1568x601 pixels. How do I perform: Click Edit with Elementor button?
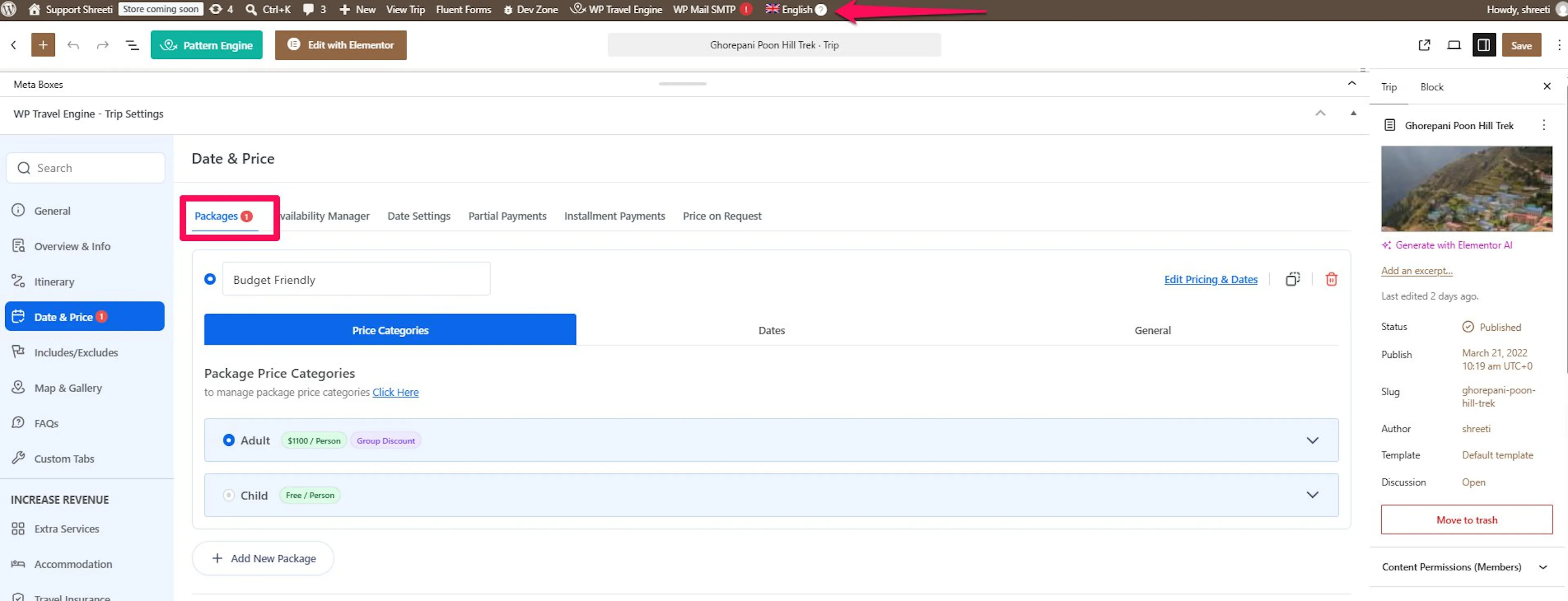pos(340,45)
